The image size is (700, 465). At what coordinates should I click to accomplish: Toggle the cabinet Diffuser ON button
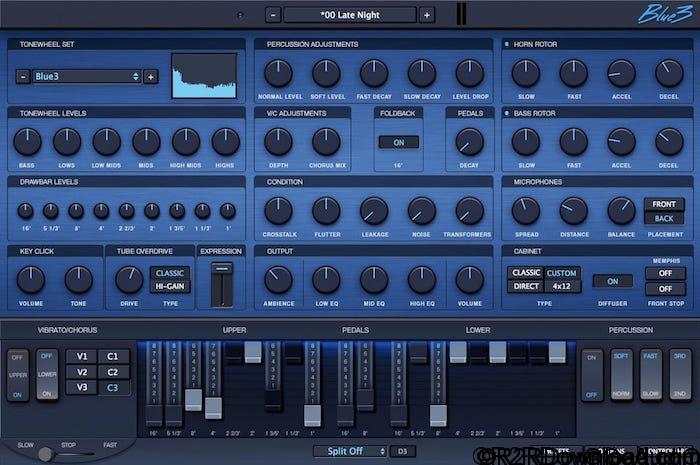[612, 281]
